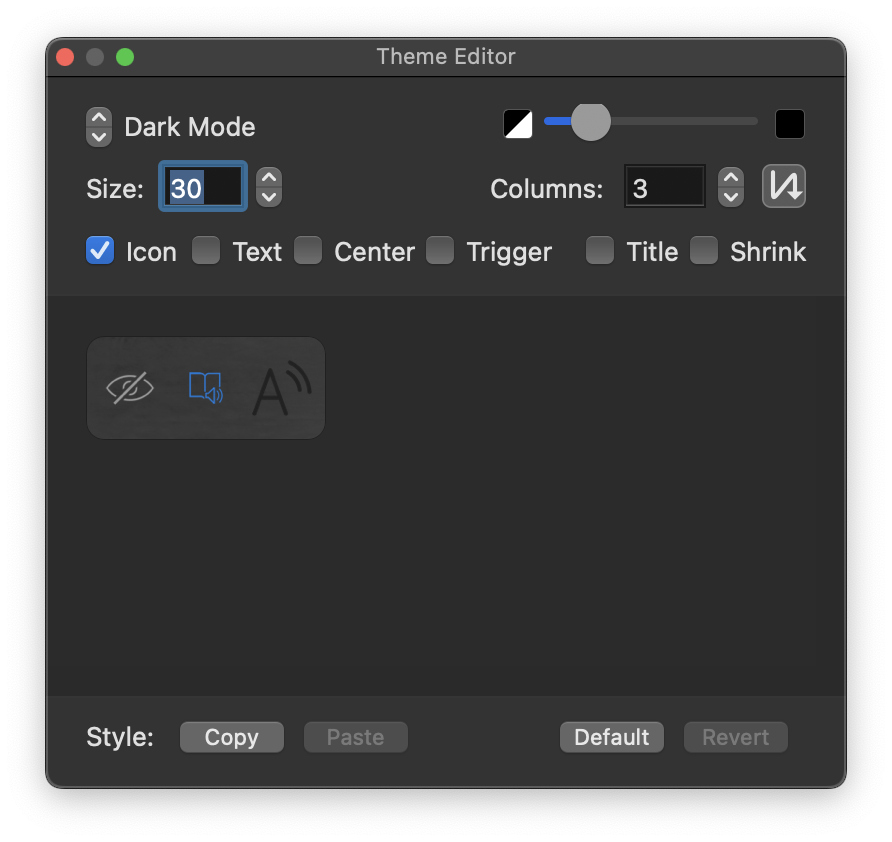The width and height of the screenshot is (892, 842).
Task: Click the red close window button
Action: coord(65,57)
